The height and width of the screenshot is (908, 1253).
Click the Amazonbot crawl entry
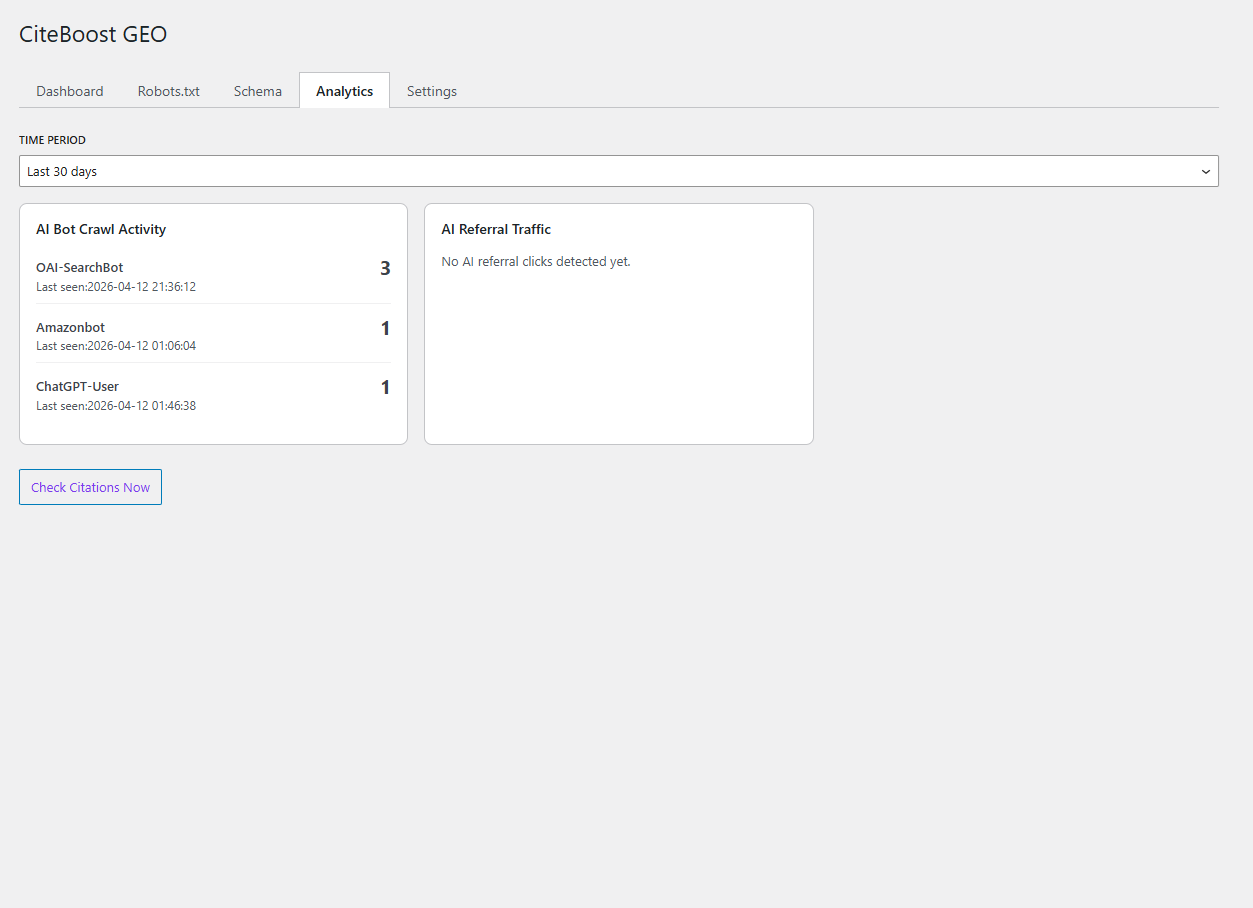point(70,327)
